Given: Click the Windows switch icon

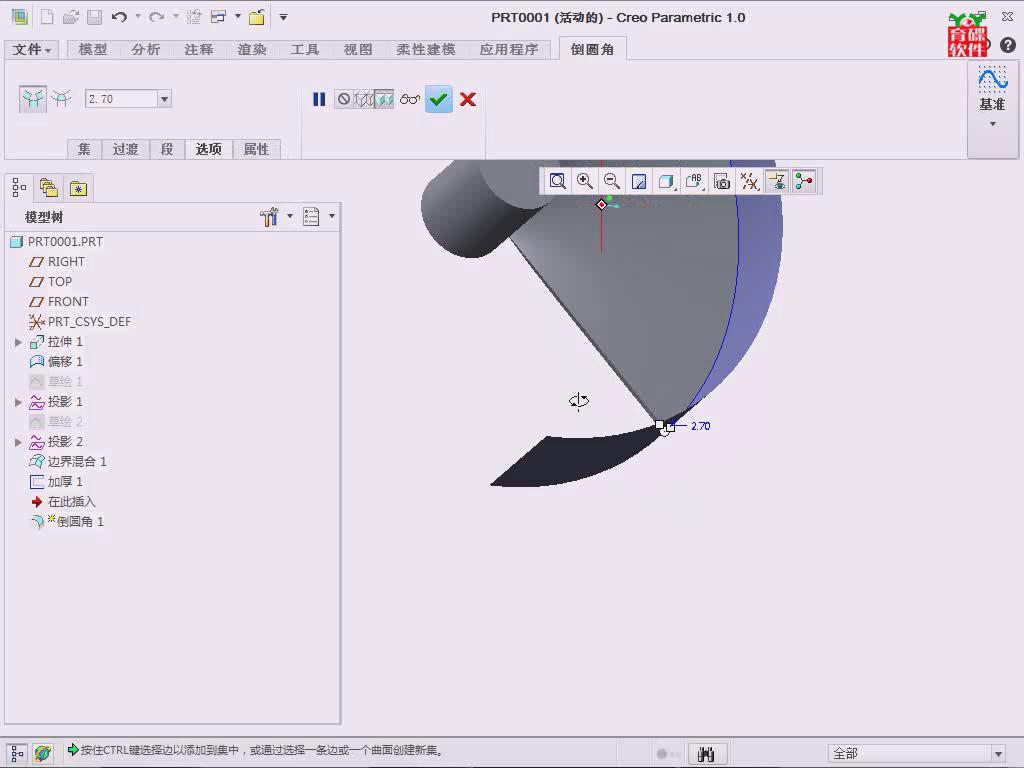Looking at the screenshot, I should point(218,17).
